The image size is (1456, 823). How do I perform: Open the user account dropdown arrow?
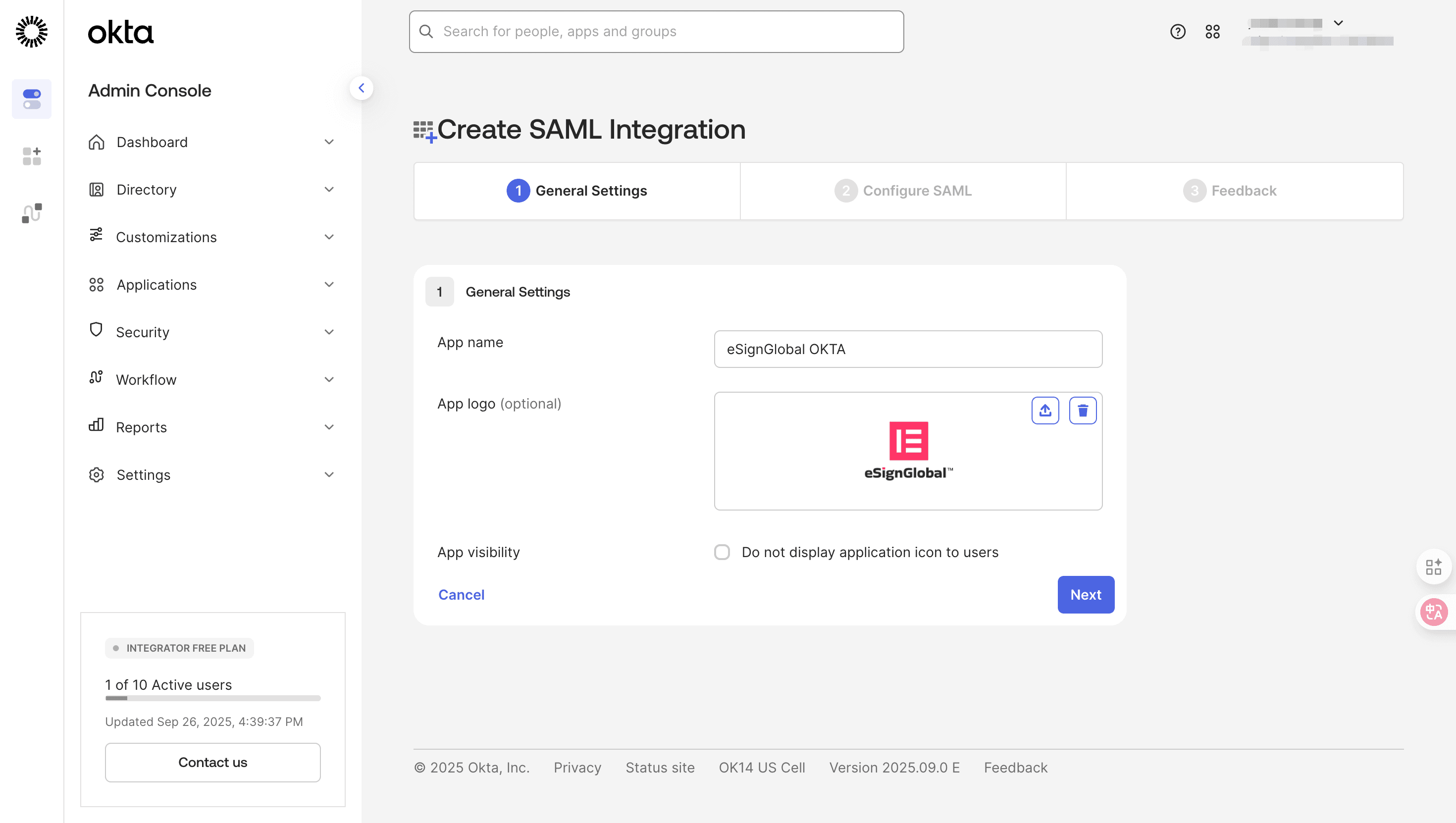1338,23
